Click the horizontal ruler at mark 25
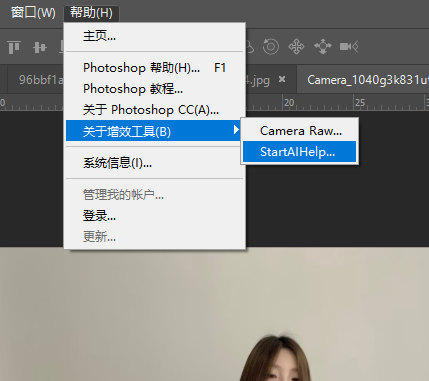 [x=360, y=103]
